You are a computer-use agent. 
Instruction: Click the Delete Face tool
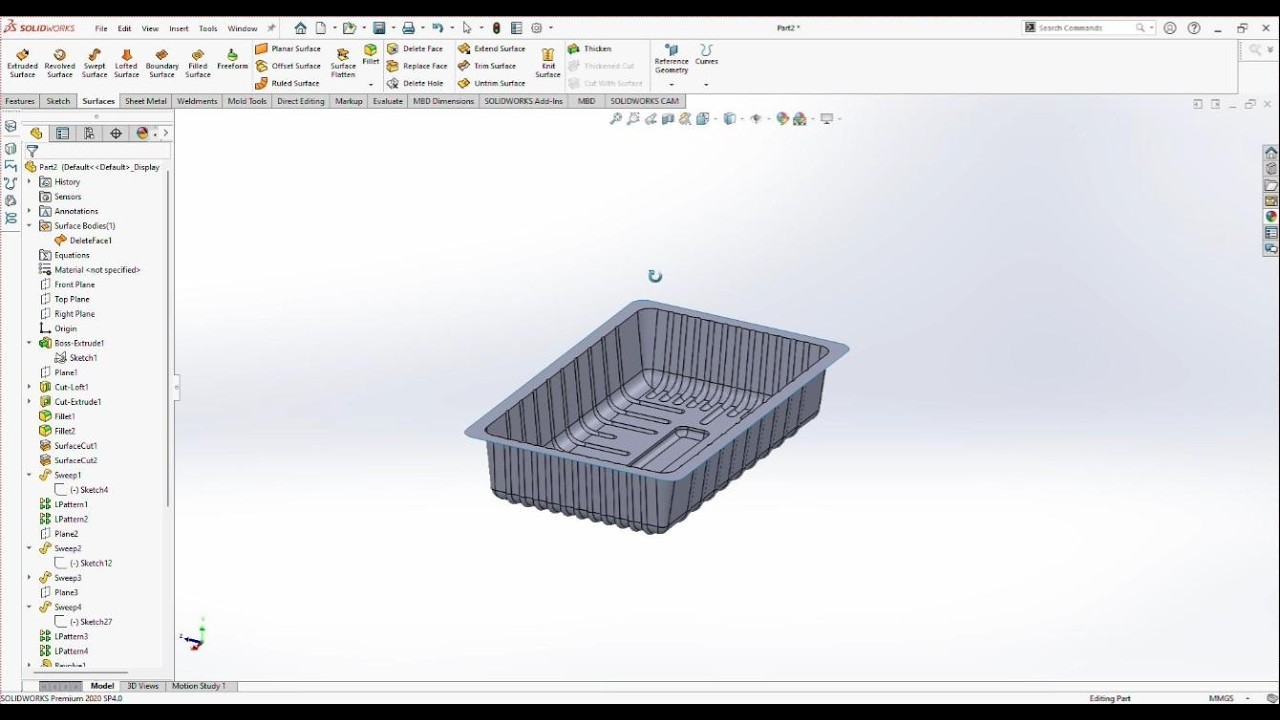(415, 48)
